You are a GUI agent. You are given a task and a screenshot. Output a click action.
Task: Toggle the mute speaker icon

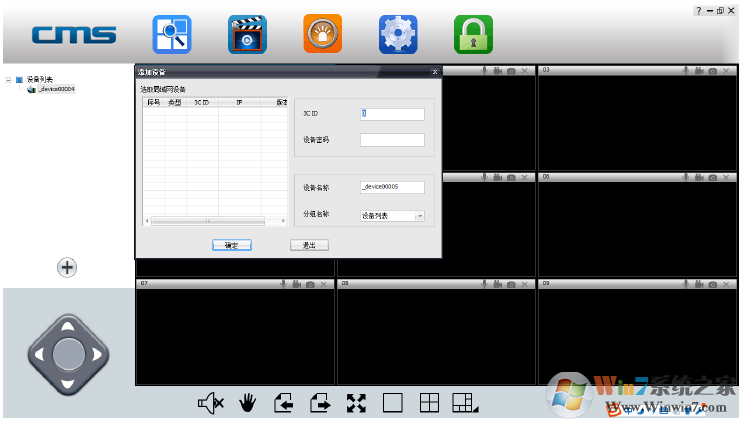click(211, 403)
